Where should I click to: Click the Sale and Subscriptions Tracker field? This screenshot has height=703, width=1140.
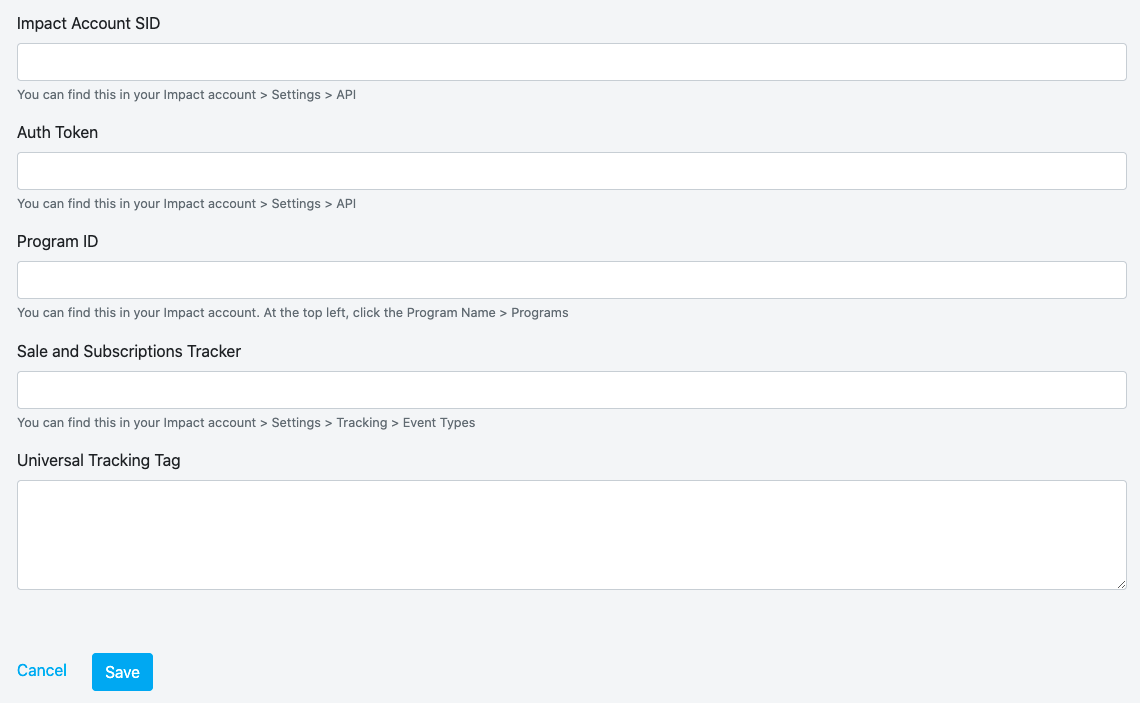click(x=571, y=390)
